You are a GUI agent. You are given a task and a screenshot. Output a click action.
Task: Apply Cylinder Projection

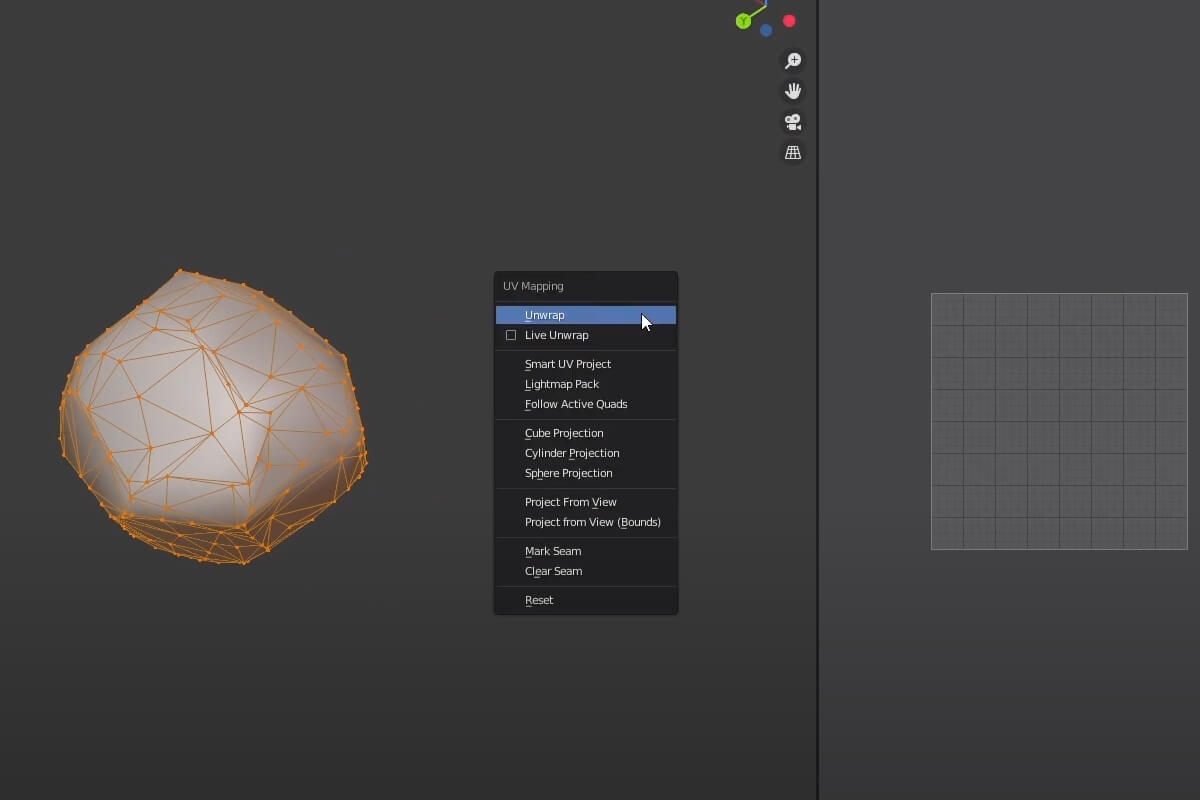pyautogui.click(x=586, y=453)
